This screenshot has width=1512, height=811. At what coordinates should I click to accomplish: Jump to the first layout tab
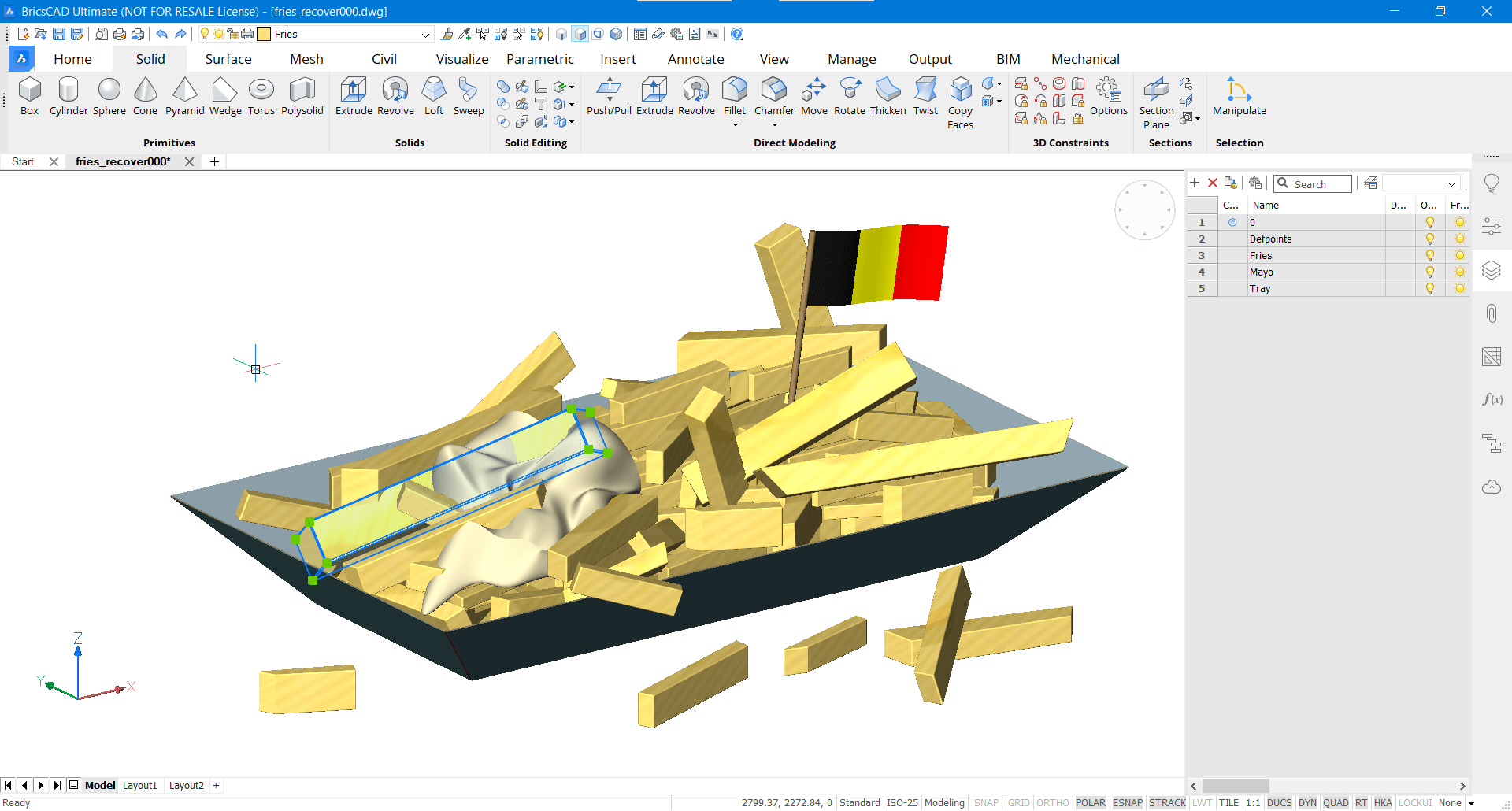[x=9, y=785]
